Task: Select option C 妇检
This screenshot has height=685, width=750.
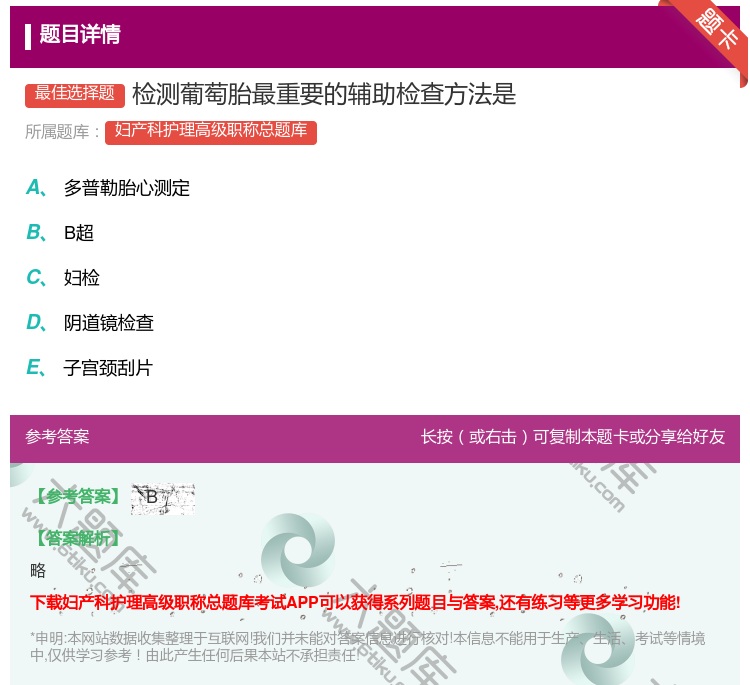Action: tap(63, 278)
